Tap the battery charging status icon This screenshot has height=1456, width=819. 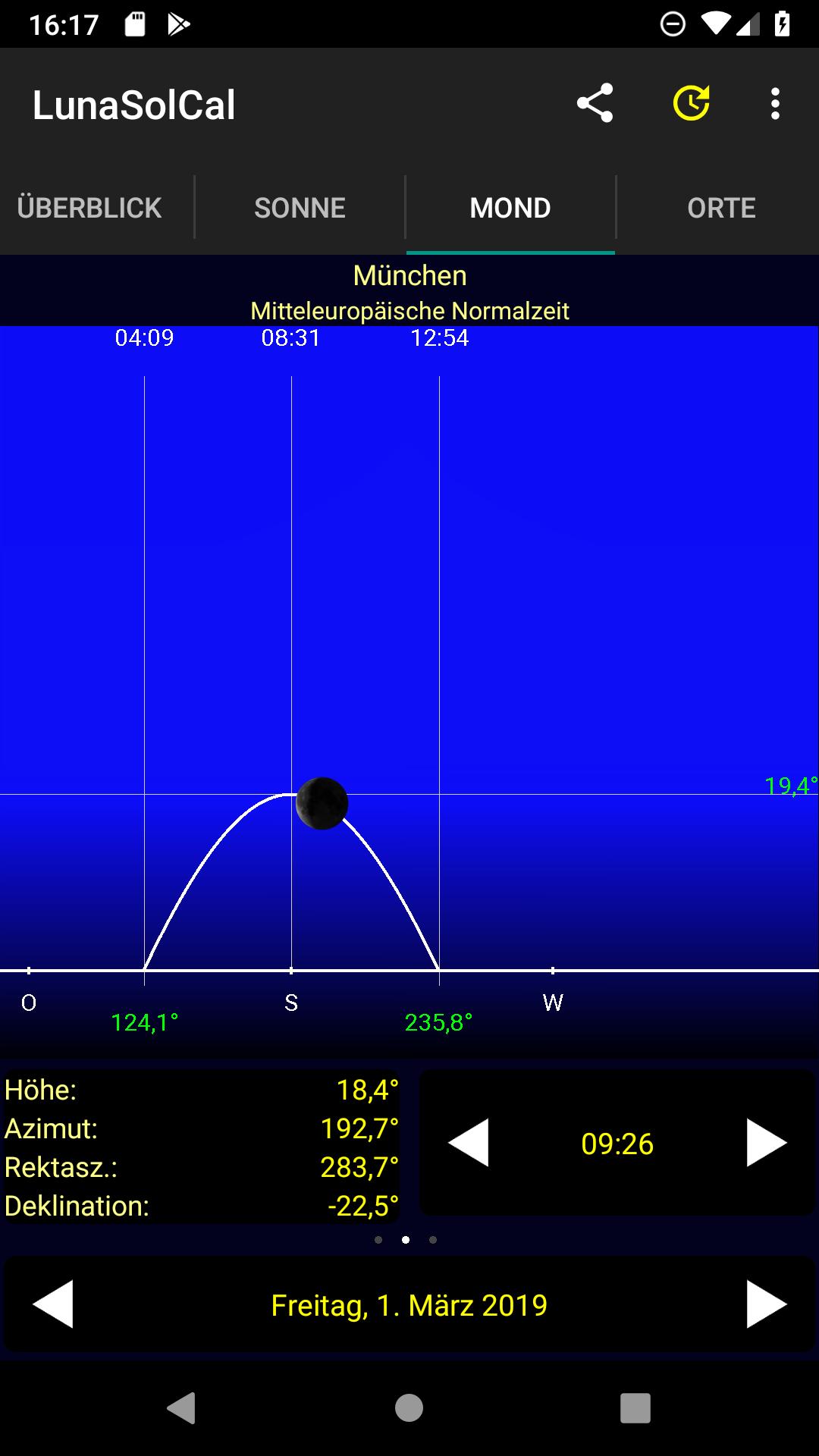pyautogui.click(x=783, y=24)
